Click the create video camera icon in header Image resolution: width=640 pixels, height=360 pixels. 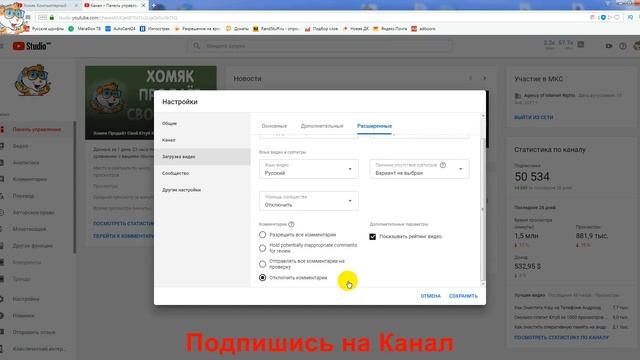[x=609, y=46]
